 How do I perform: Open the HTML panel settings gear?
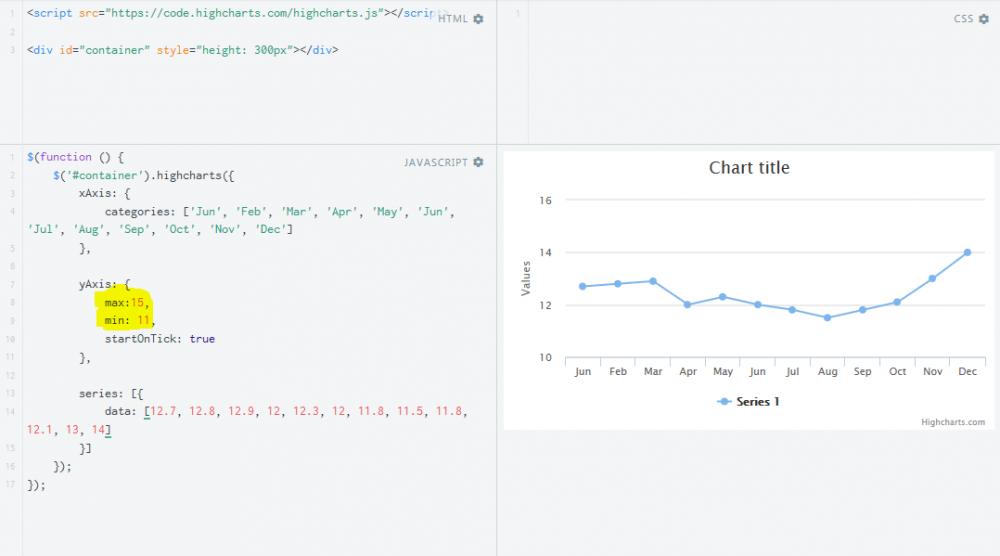click(x=478, y=19)
